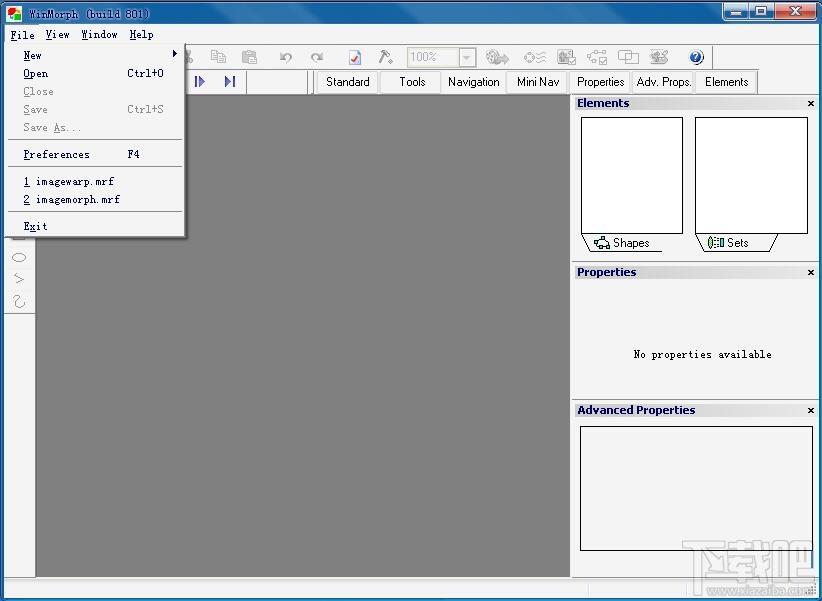
Task: Click the hammer build tool icon
Action: [x=386, y=57]
